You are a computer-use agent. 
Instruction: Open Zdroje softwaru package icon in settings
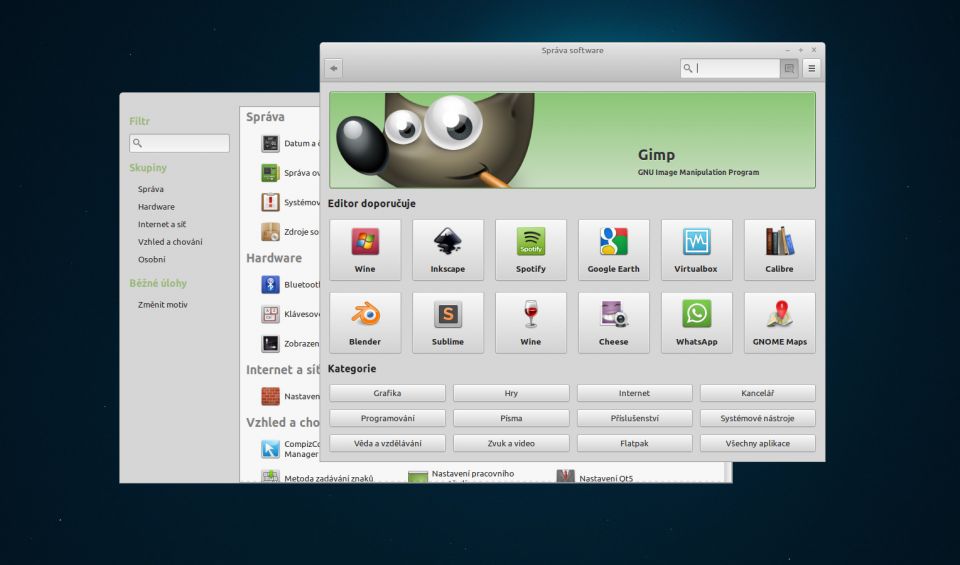point(270,231)
